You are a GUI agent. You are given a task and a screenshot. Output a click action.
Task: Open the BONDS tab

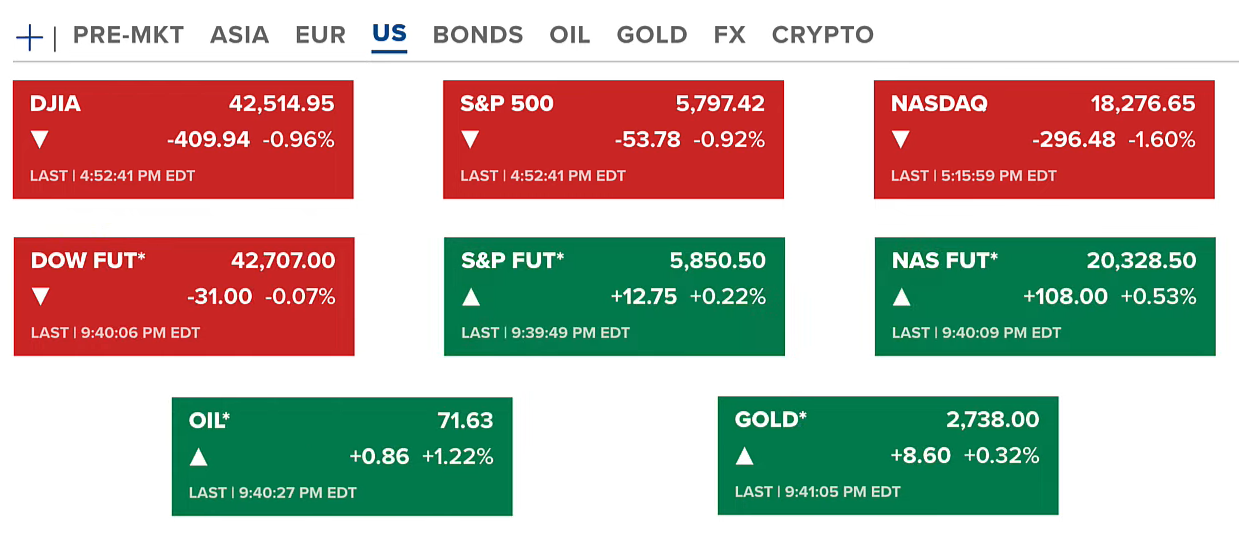click(478, 35)
